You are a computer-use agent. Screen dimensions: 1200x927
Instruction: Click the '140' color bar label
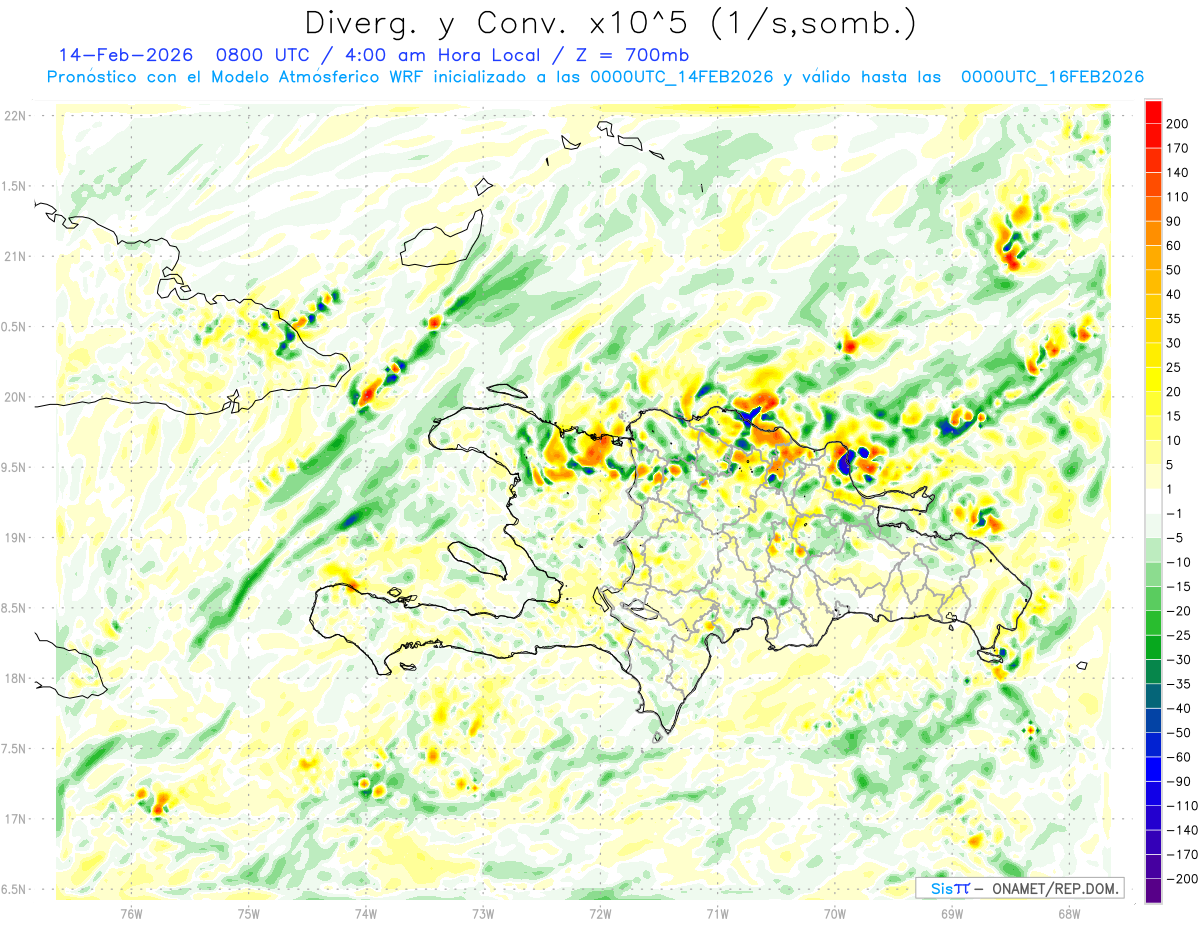(x=1178, y=173)
